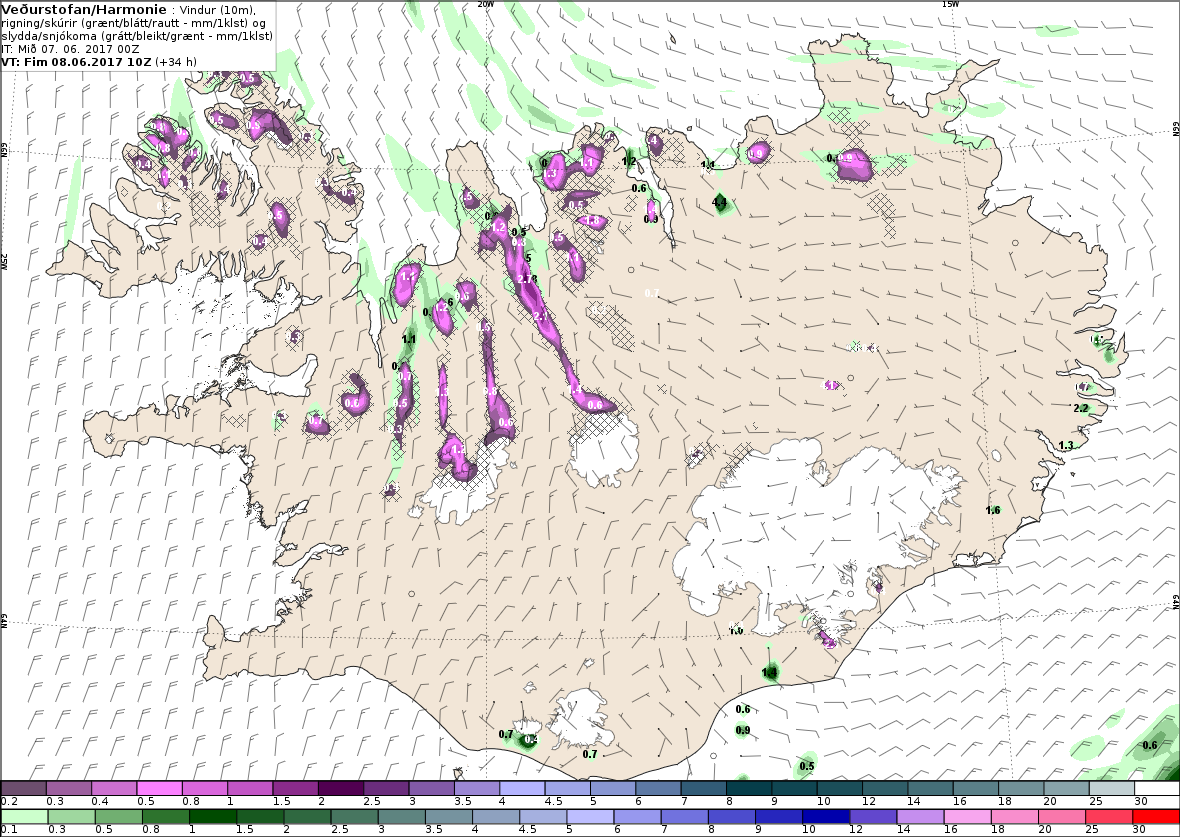Viewport: 1180px width, 837px height.
Task: Pick the dark purple swatch labeled 2 in upper legend
Action: pyautogui.click(x=341, y=788)
